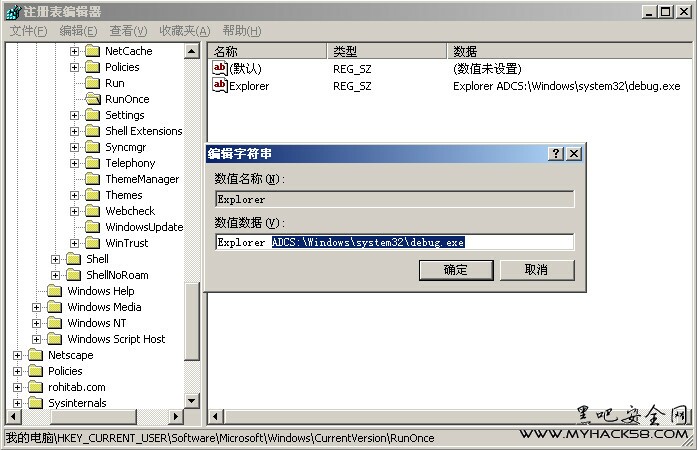Open the 收藏夹(A) menu
Viewport: 697px width, 450px height.
point(185,31)
